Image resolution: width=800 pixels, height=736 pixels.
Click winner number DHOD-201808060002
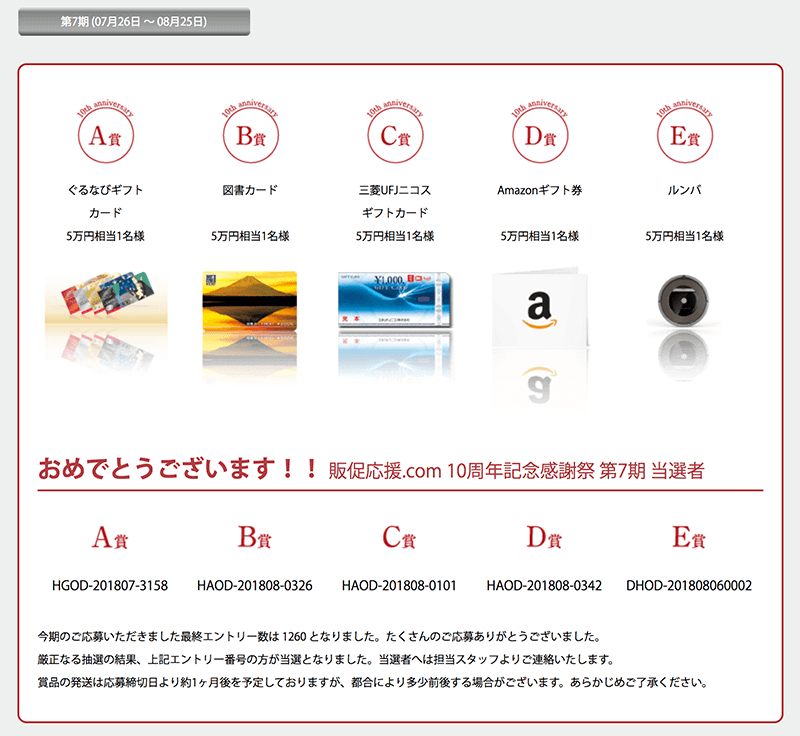pos(689,586)
